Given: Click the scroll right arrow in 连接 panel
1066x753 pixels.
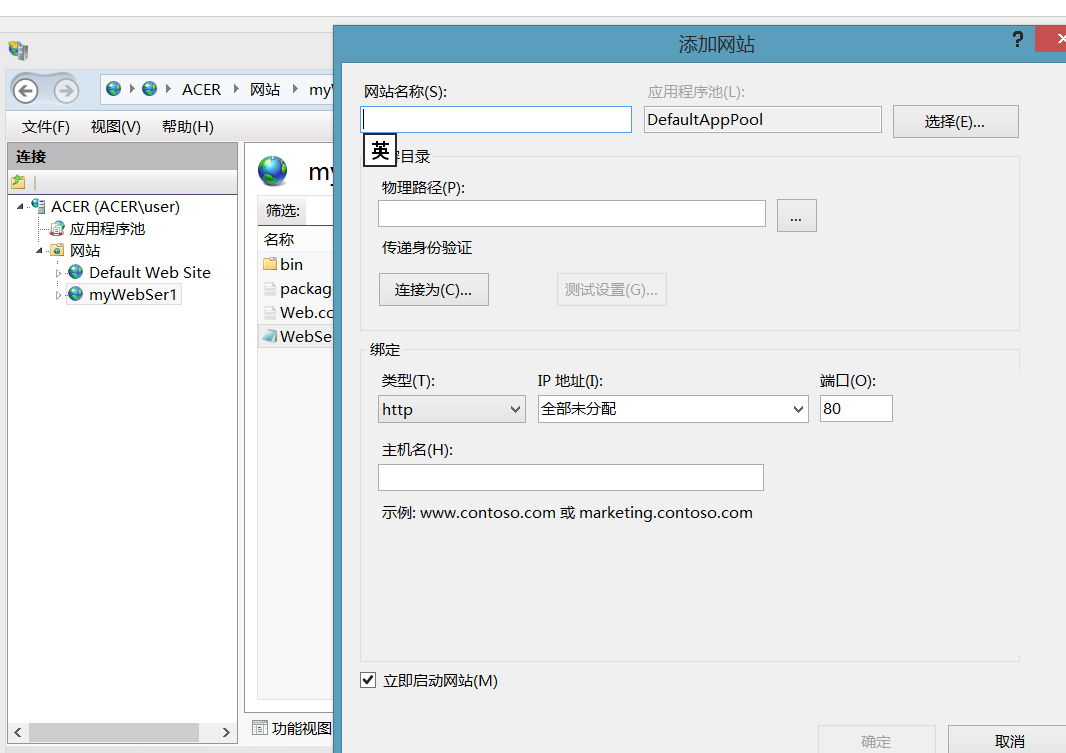Looking at the screenshot, I should click(x=226, y=732).
